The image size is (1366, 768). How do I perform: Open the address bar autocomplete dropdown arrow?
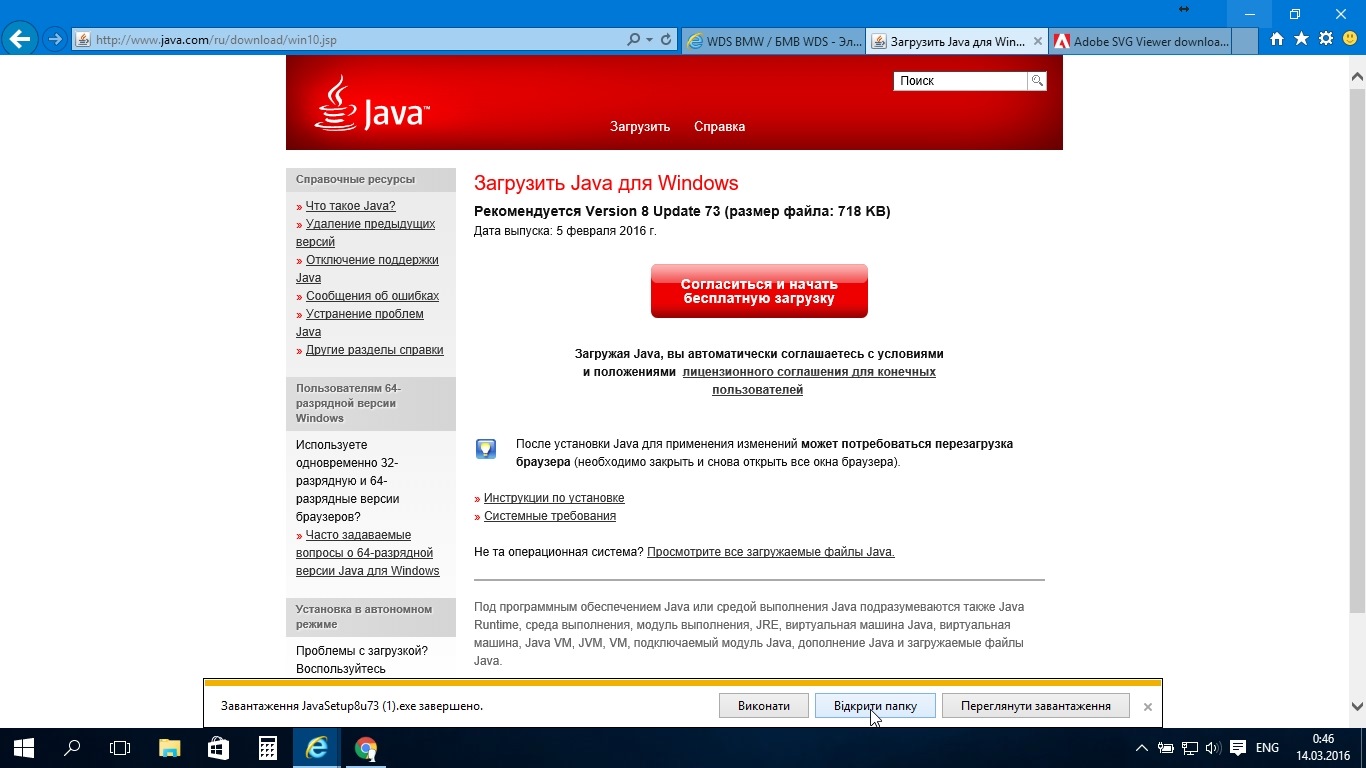coord(650,40)
